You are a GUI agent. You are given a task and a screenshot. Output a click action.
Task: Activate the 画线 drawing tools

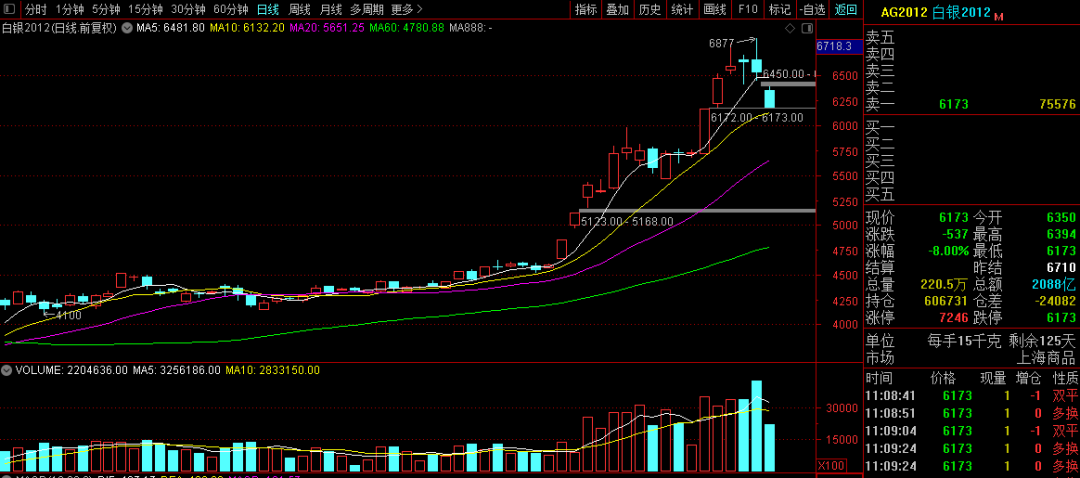715,10
